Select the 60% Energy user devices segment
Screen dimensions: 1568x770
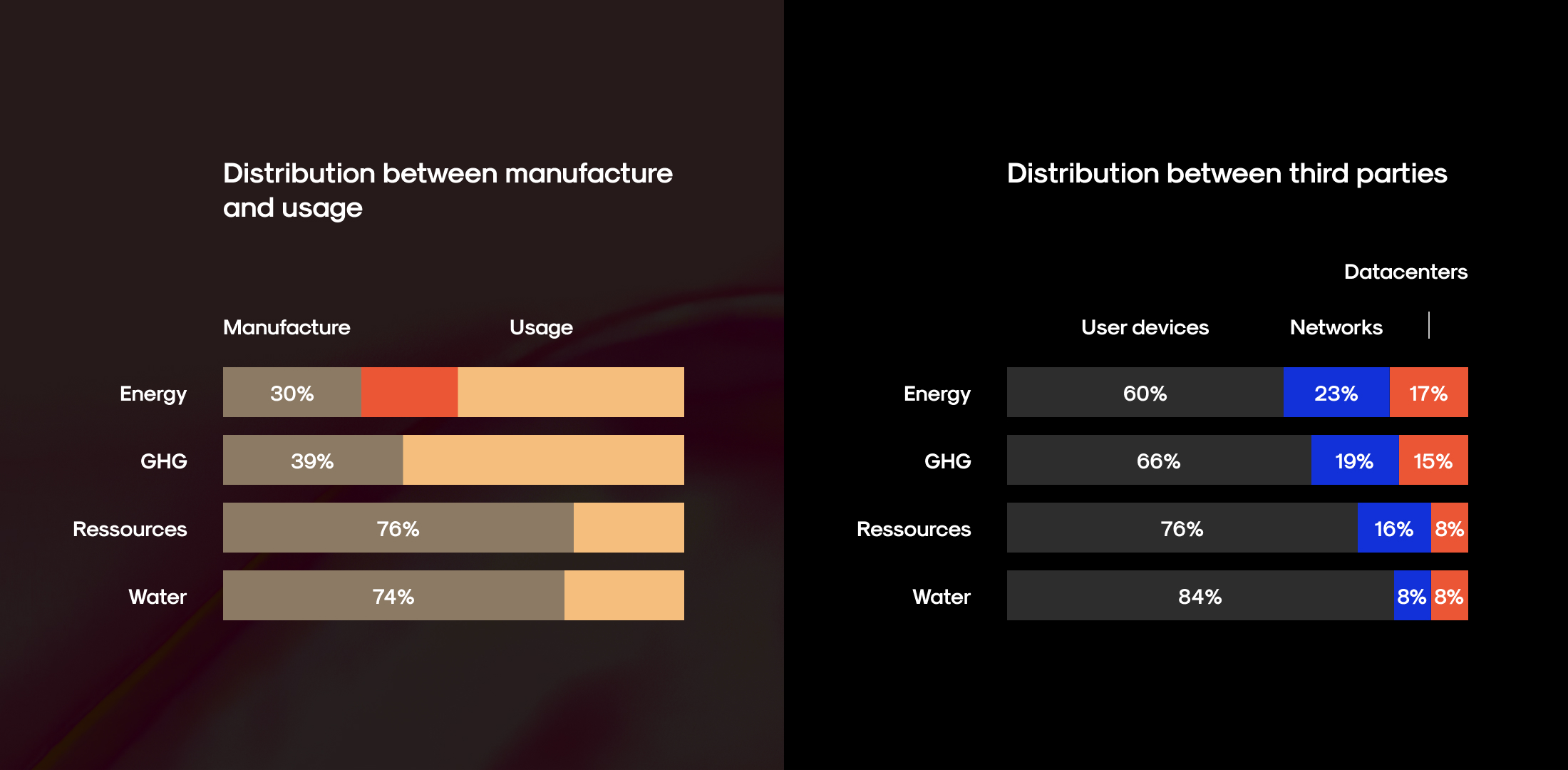coord(1145,392)
